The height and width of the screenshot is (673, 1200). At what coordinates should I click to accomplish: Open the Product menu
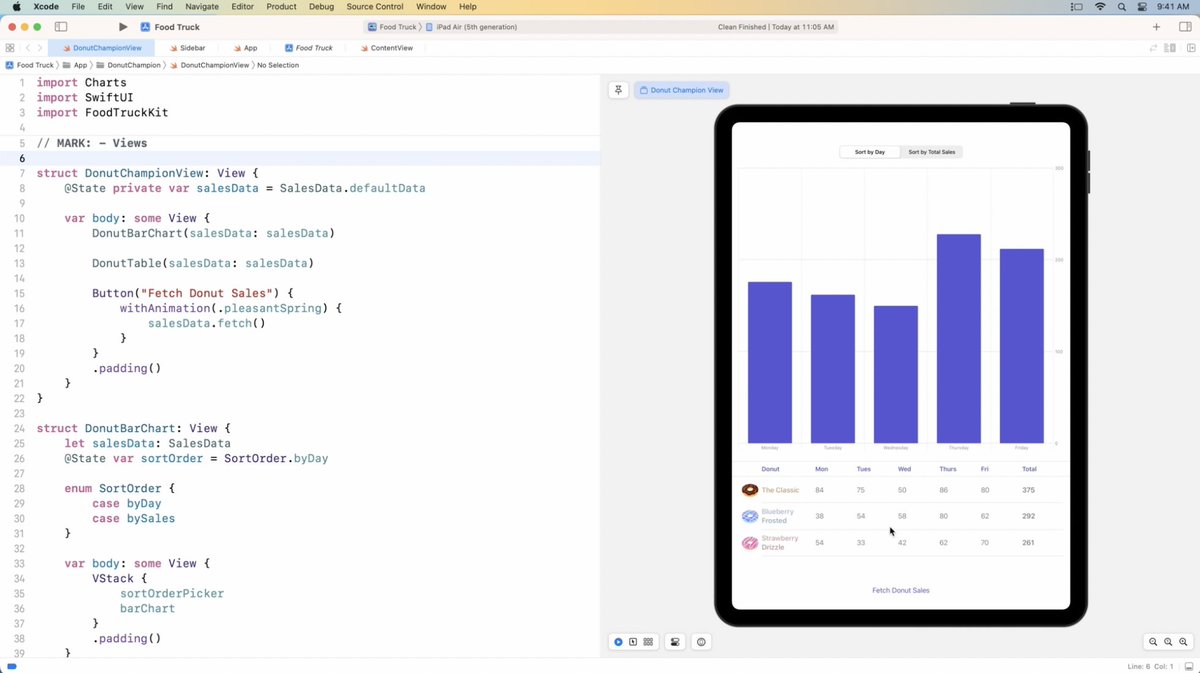coord(281,7)
